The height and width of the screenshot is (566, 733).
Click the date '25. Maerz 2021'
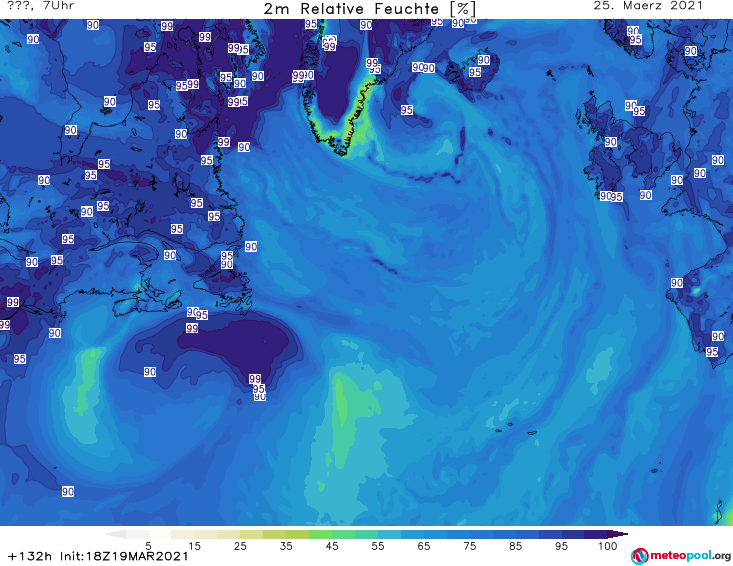point(648,6)
